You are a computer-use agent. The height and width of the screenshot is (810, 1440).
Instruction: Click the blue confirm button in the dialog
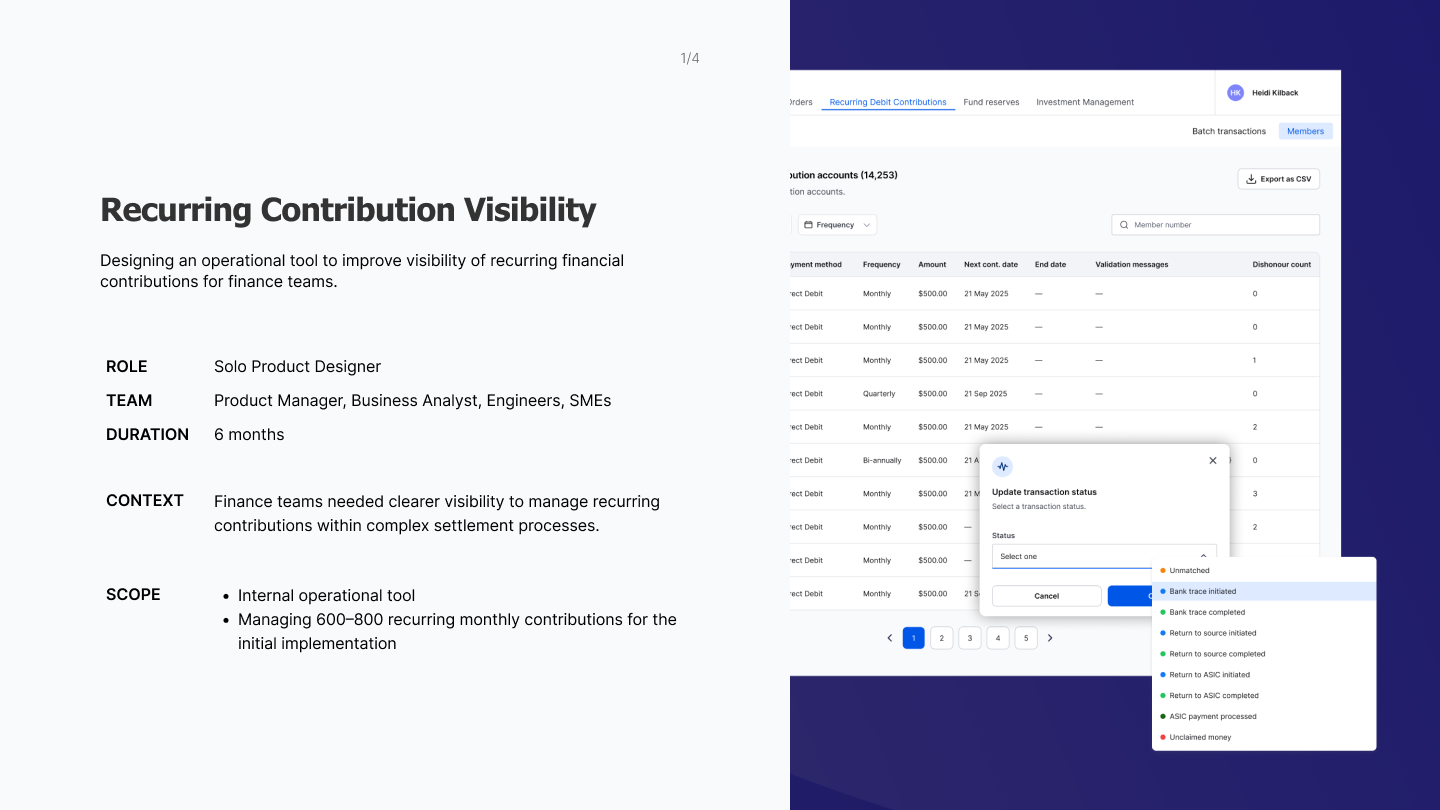point(1130,596)
